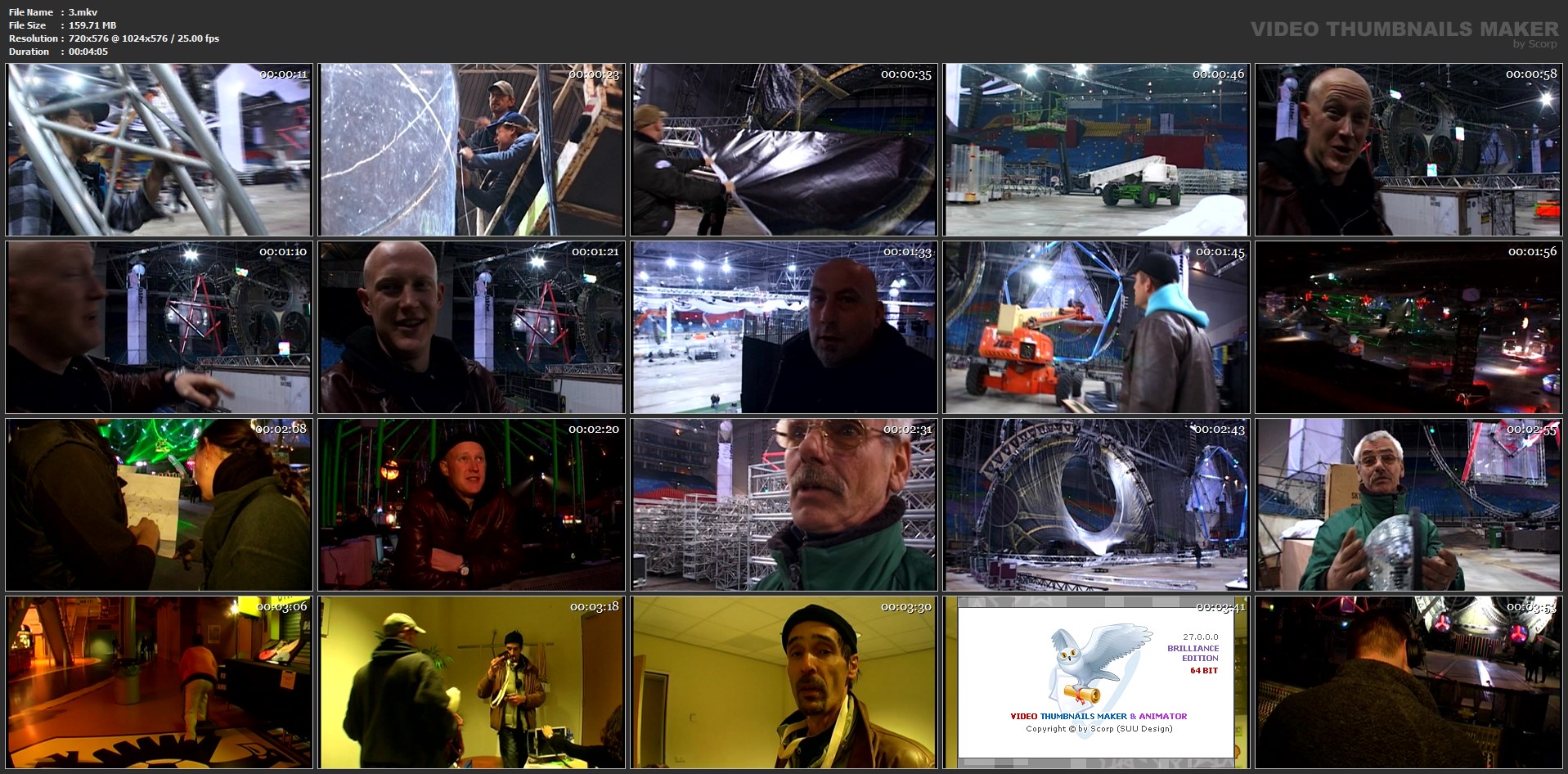Click the Duration 00:04:05 info line
The width and height of the screenshot is (1568, 774).
click(x=58, y=52)
